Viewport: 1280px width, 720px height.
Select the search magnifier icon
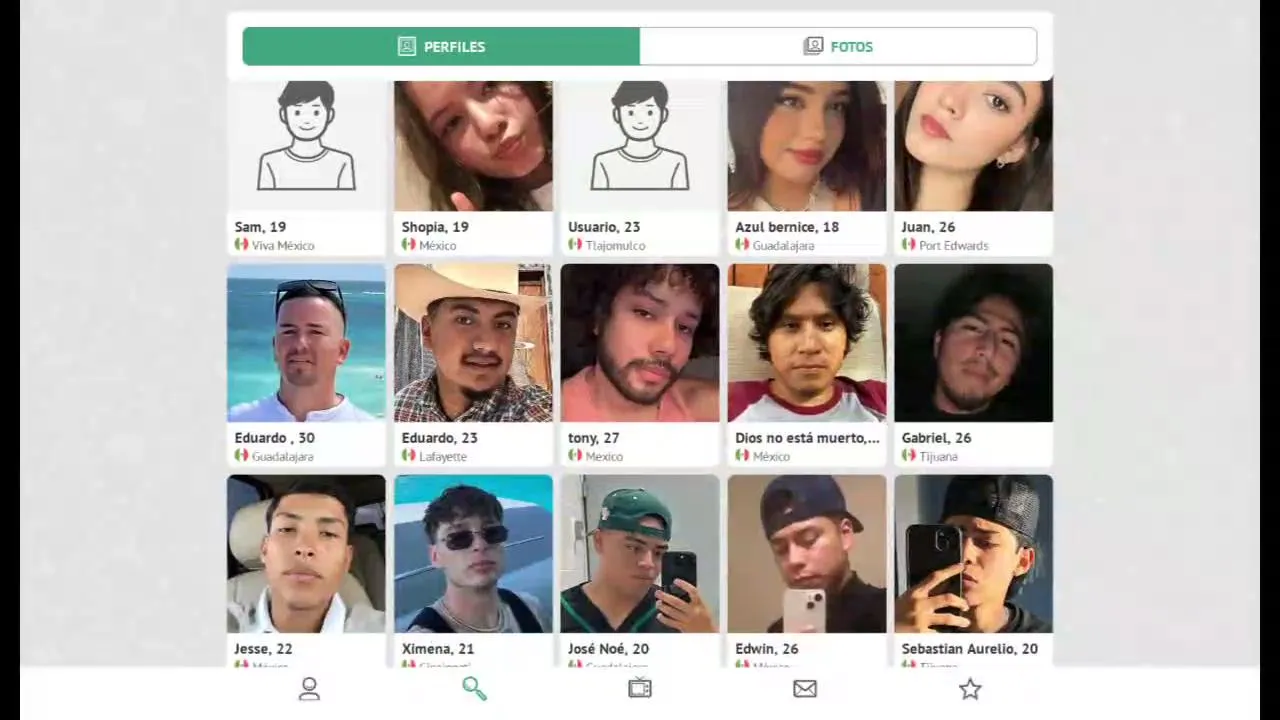tap(474, 689)
